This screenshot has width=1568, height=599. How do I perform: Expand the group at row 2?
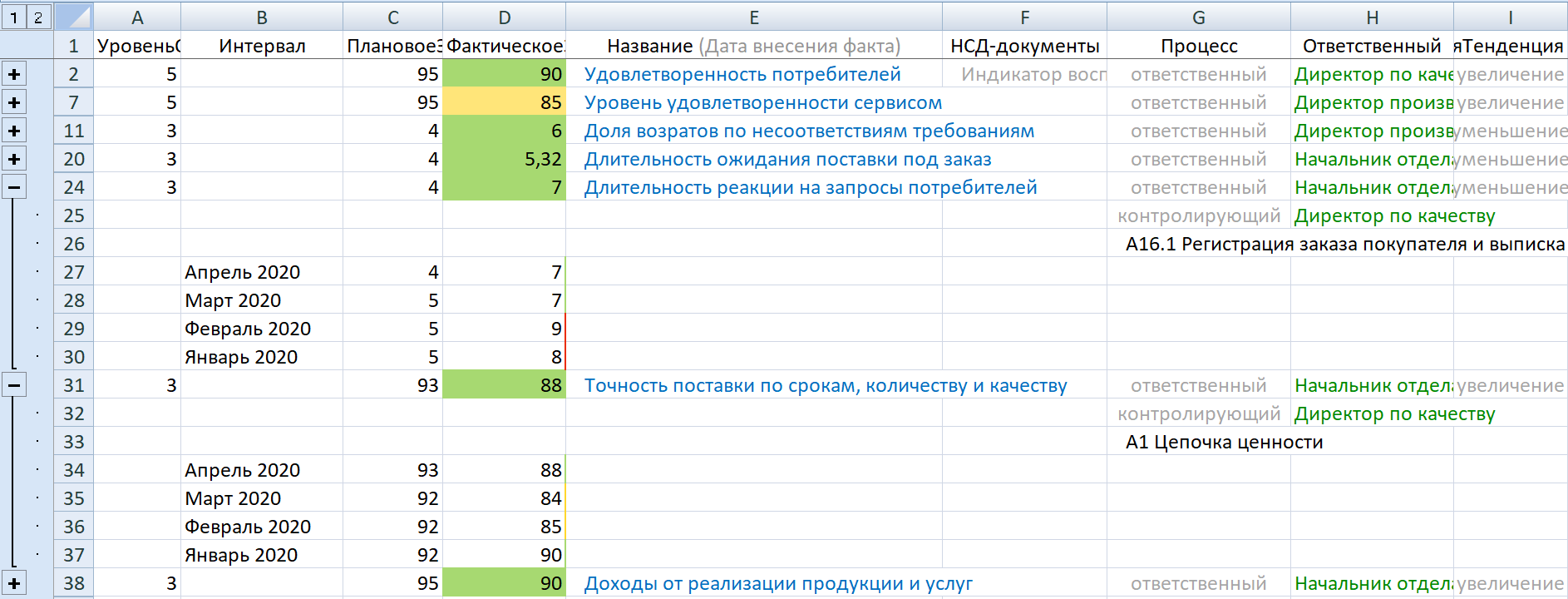[14, 74]
